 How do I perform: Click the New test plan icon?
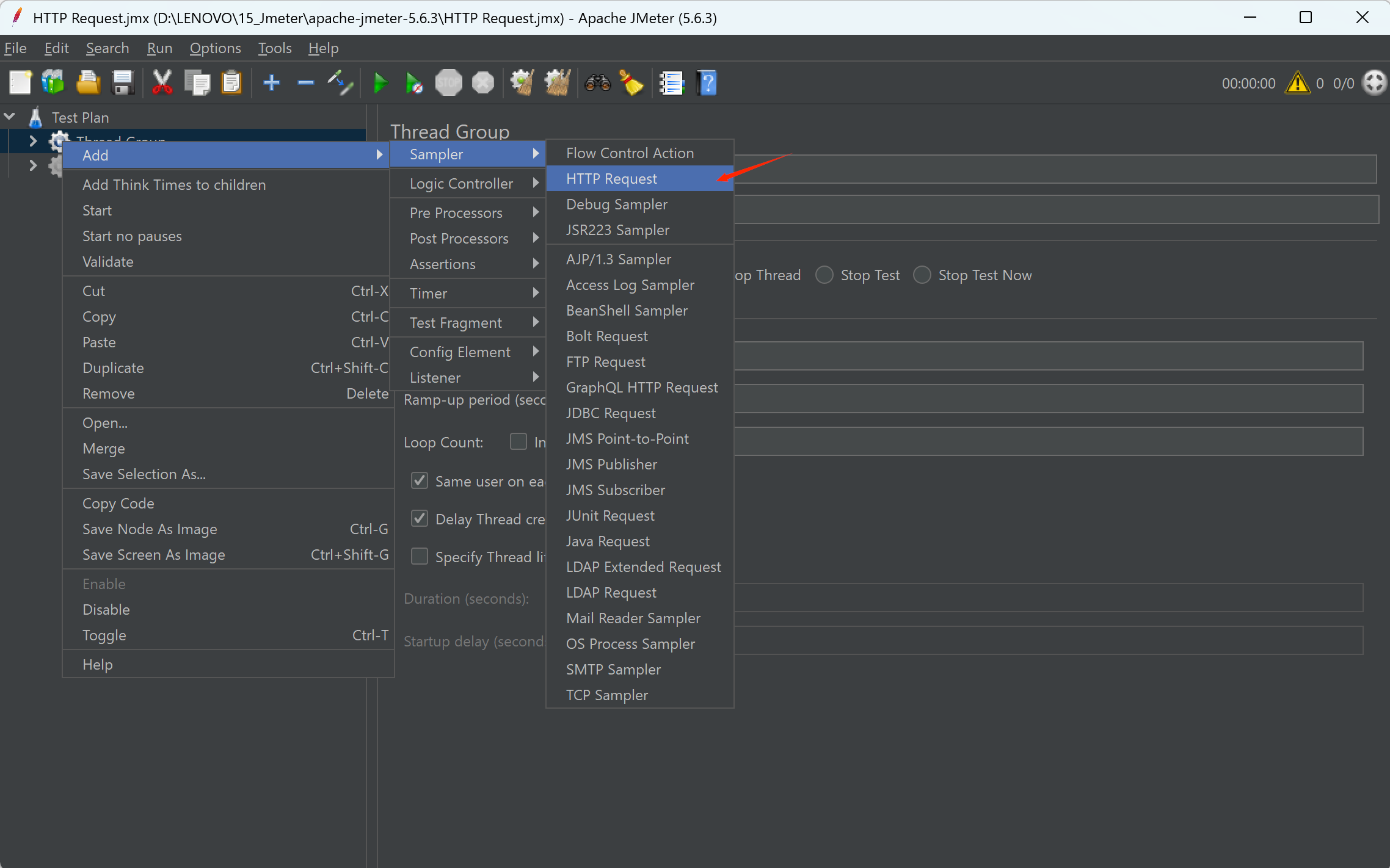(20, 83)
